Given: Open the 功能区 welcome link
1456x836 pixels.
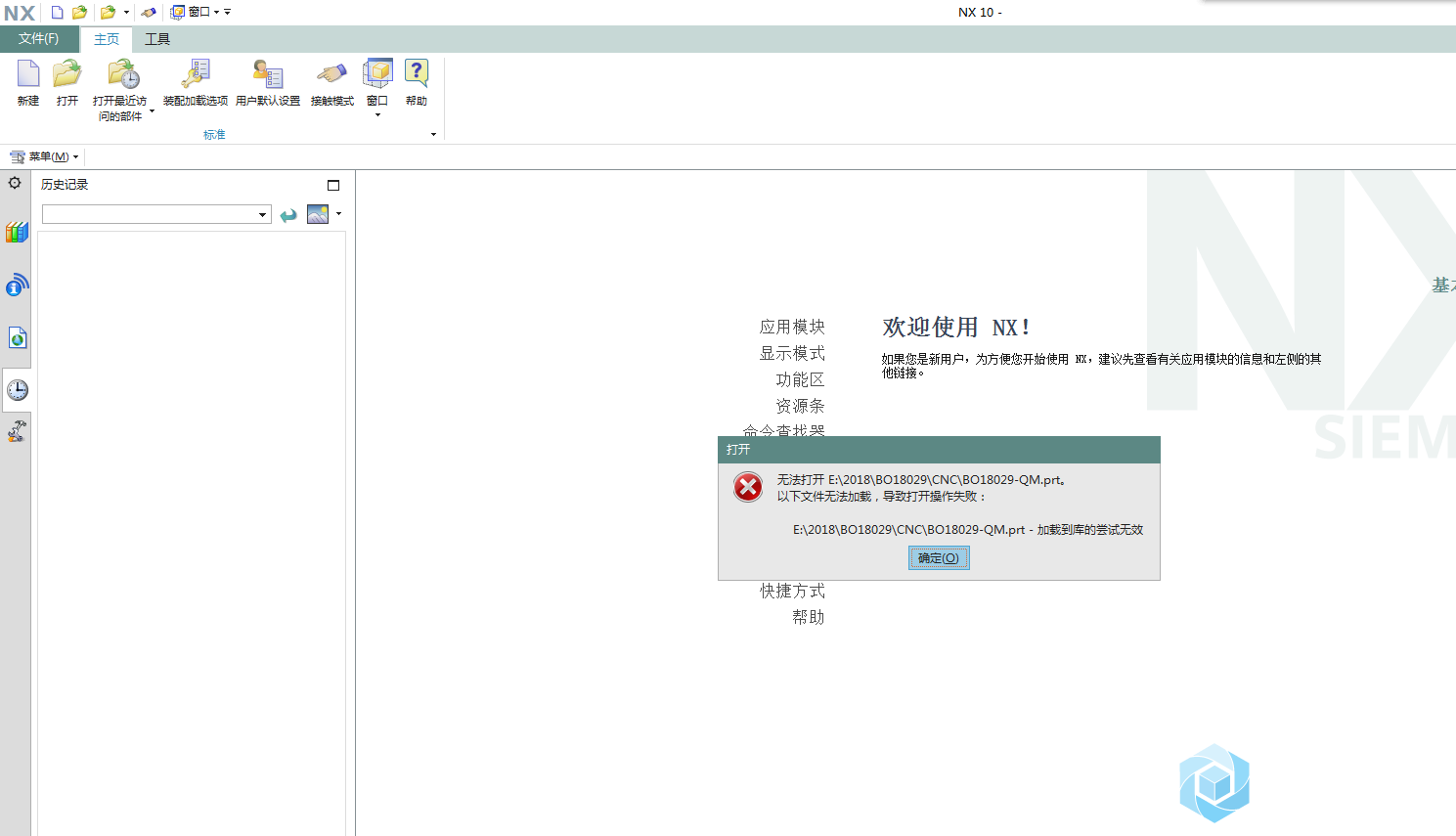Looking at the screenshot, I should pos(800,379).
